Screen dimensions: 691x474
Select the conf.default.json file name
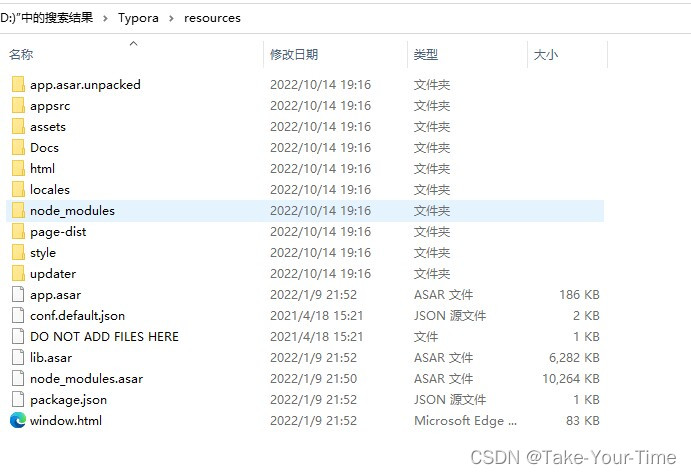[x=78, y=316]
